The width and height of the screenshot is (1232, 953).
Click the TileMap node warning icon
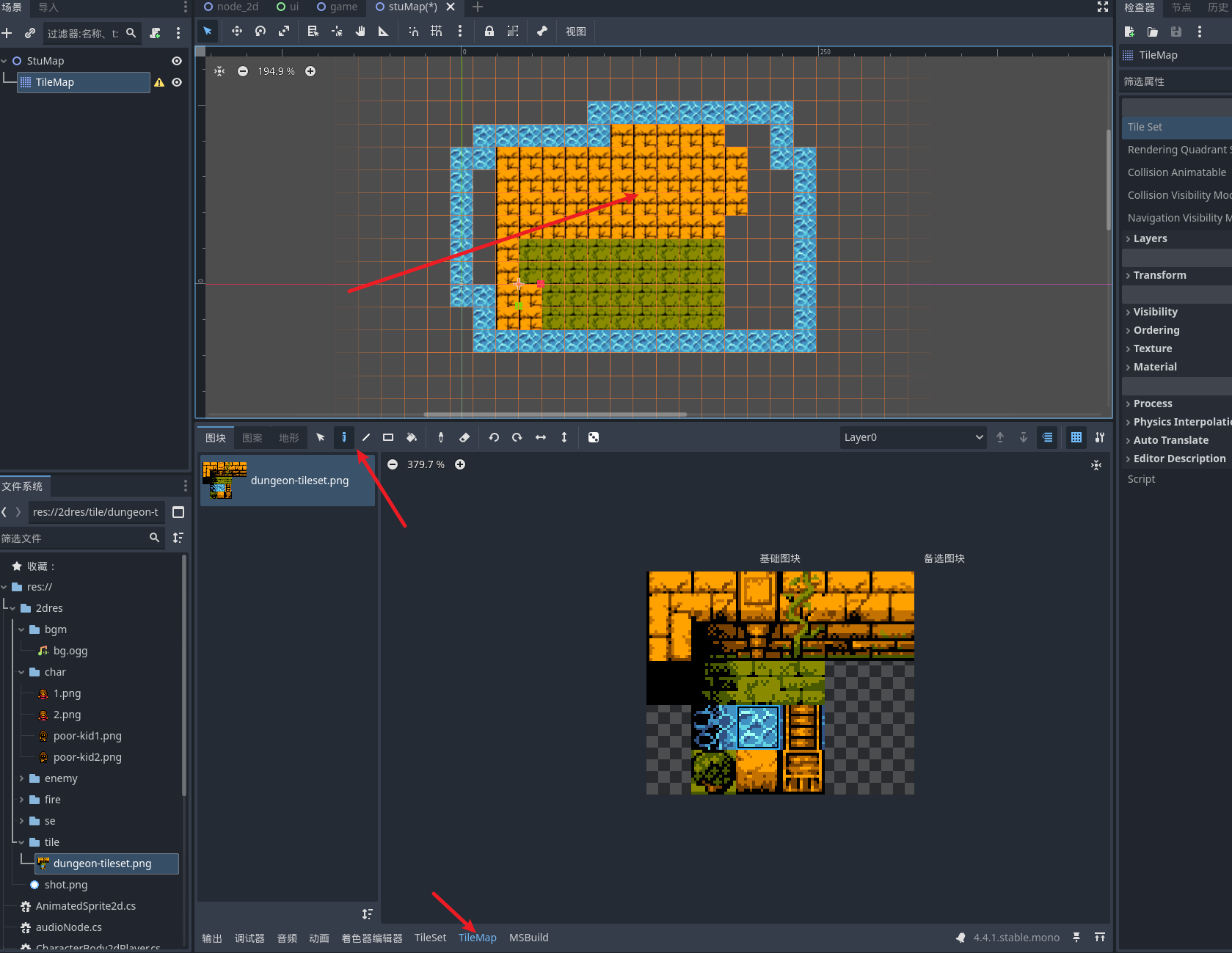click(159, 82)
